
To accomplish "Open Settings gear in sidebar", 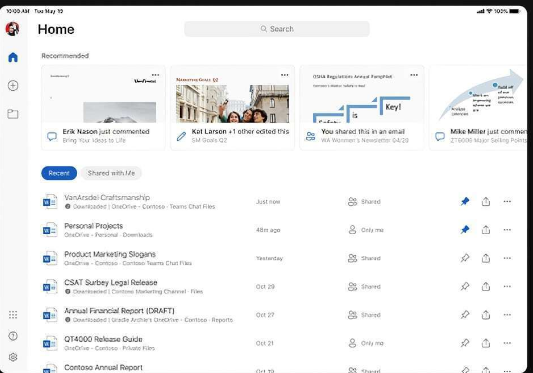I will pos(13,357).
